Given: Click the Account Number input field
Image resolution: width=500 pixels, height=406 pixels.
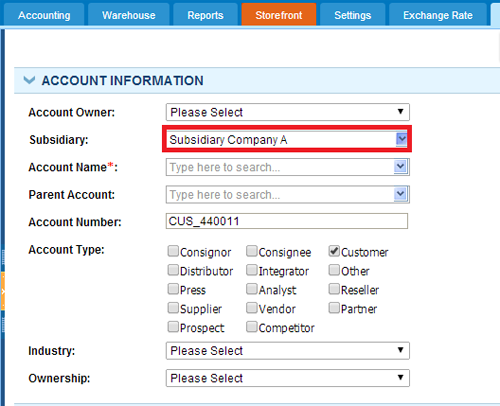Looking at the screenshot, I should click(x=287, y=221).
